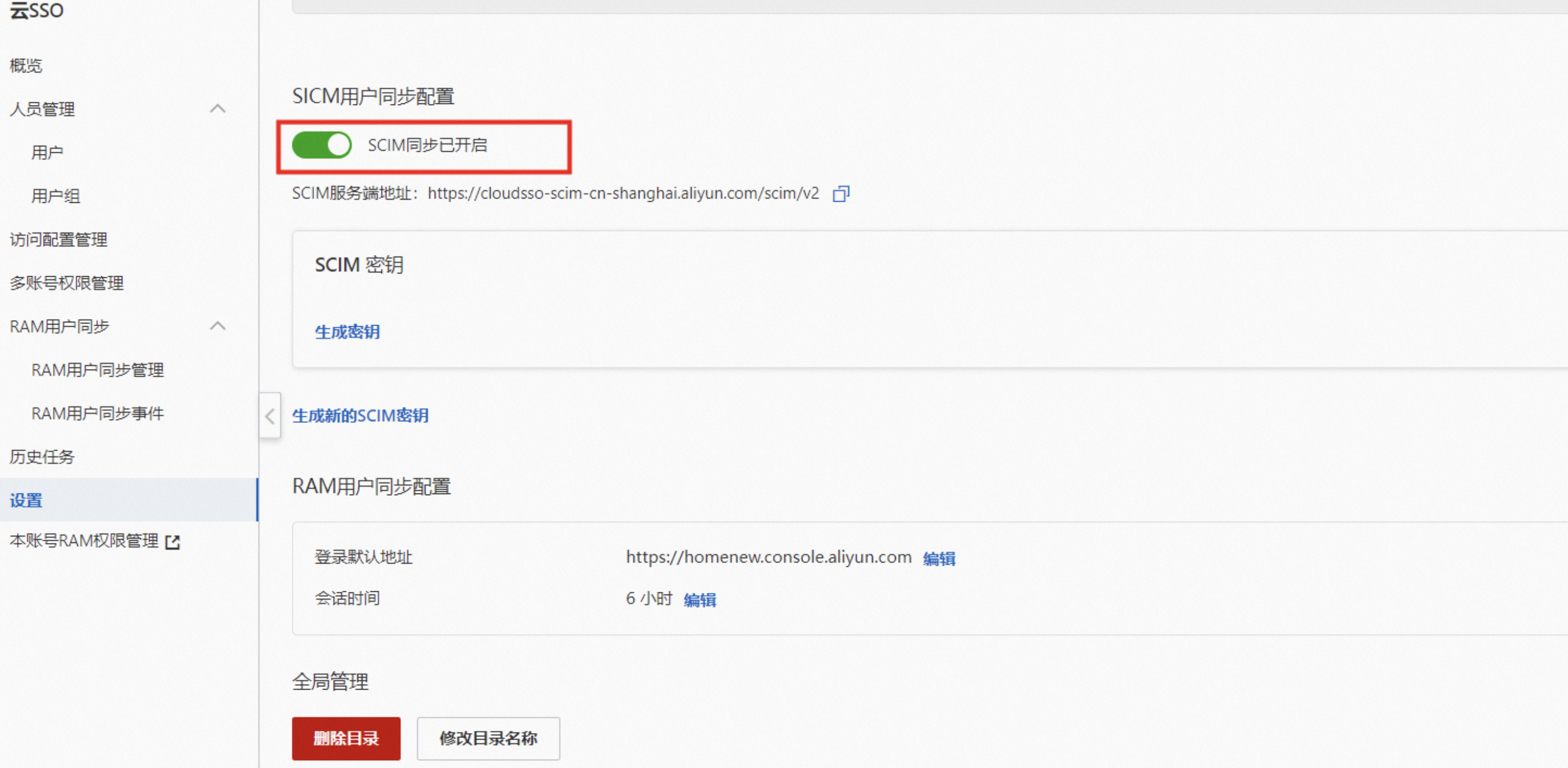Select RAM用户同步管理
This screenshot has width=1568, height=768.
[x=97, y=370]
